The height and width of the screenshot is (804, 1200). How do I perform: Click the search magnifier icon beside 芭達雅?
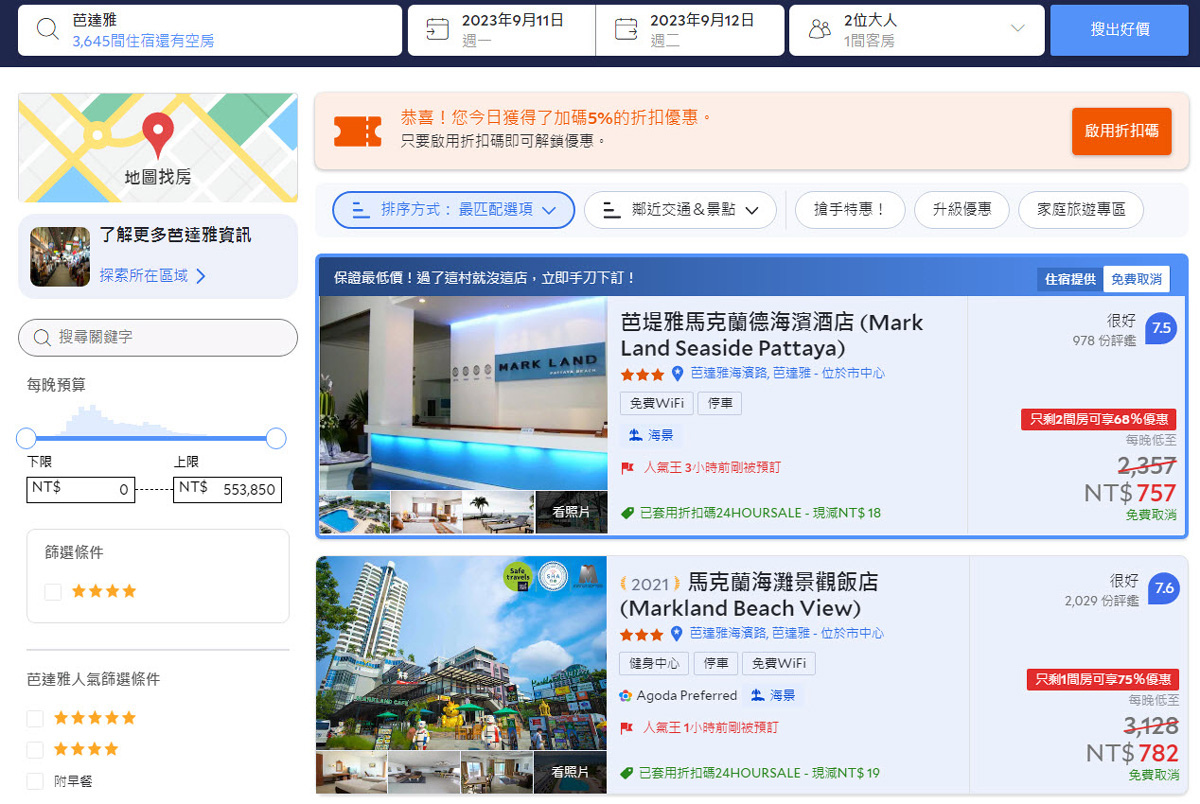pos(48,29)
